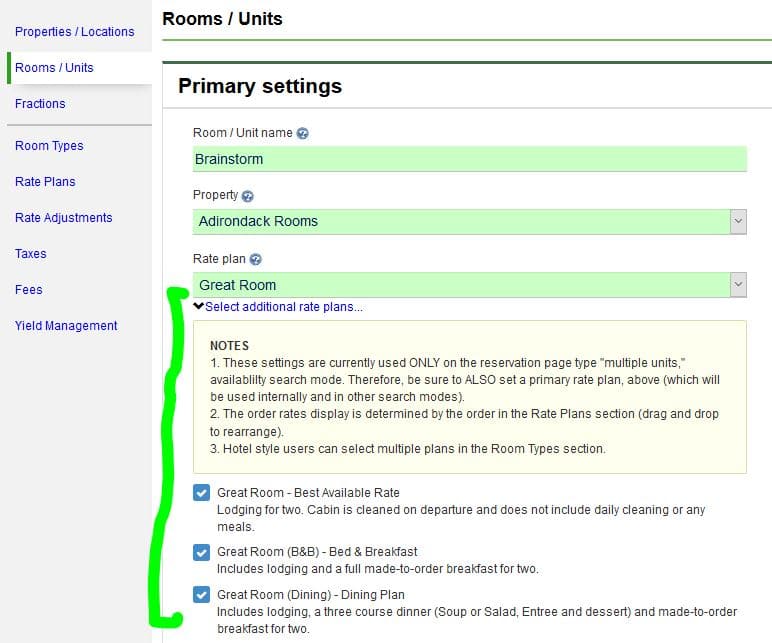Open Properties / Locations in the sidebar
Viewport: 772px width, 643px height.
click(74, 32)
